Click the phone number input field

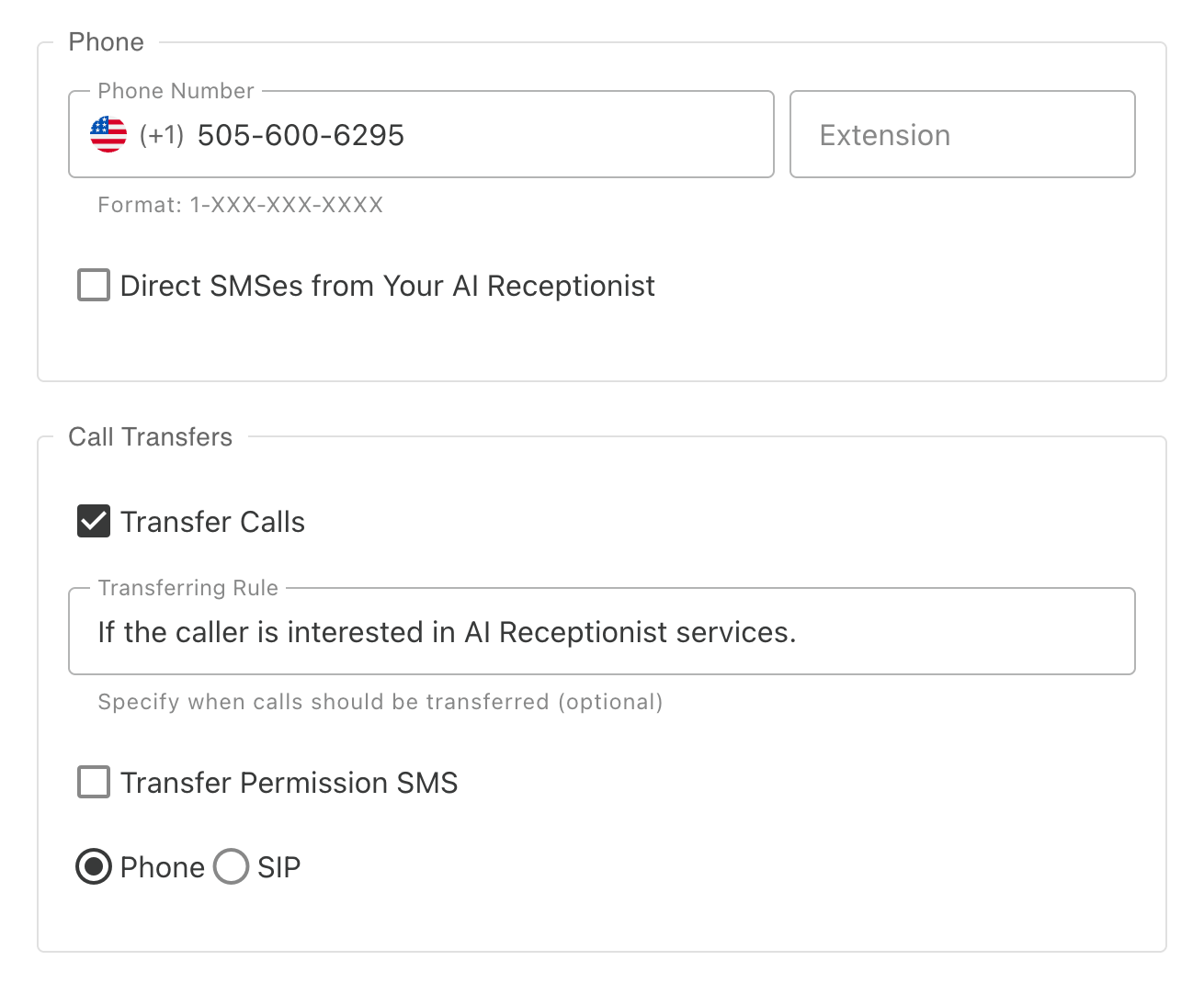coord(460,134)
